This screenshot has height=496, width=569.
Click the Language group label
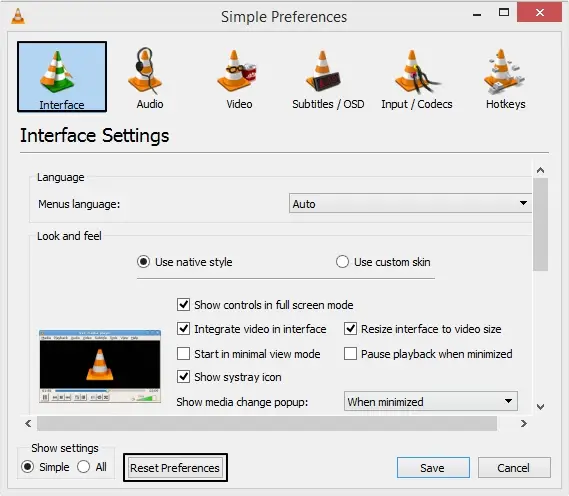61,177
